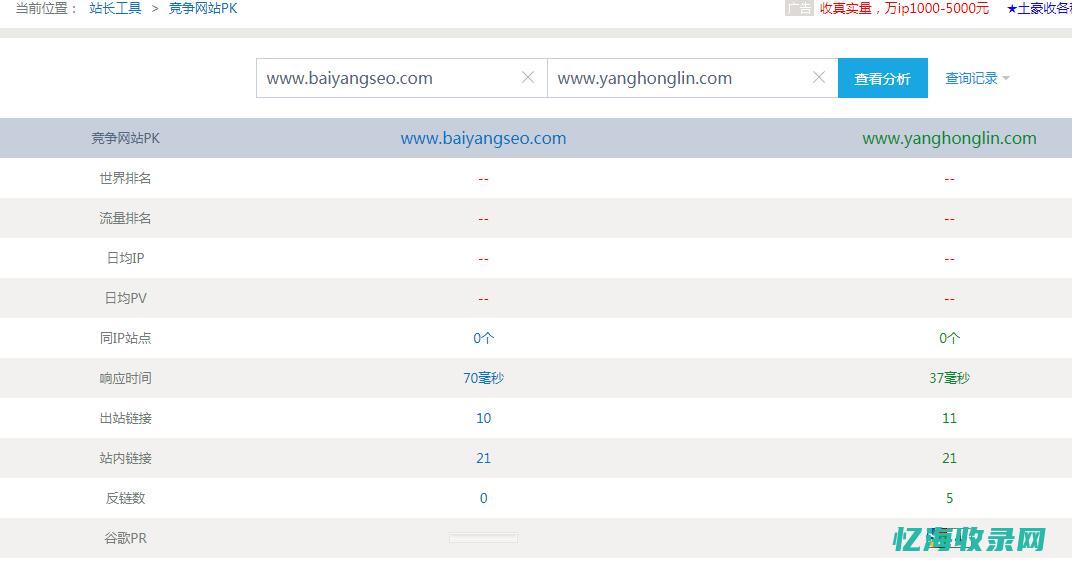This screenshot has height=561, width=1072.
Task: Click the 查看分析 button
Action: click(x=882, y=79)
